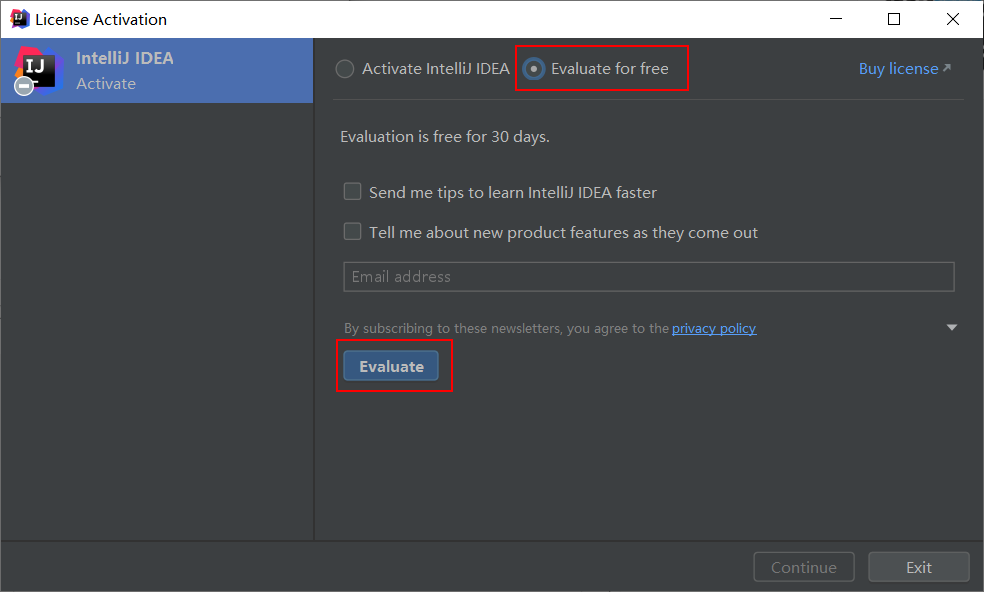The width and height of the screenshot is (984, 592).
Task: Open the privacy policy link
Action: pos(714,328)
